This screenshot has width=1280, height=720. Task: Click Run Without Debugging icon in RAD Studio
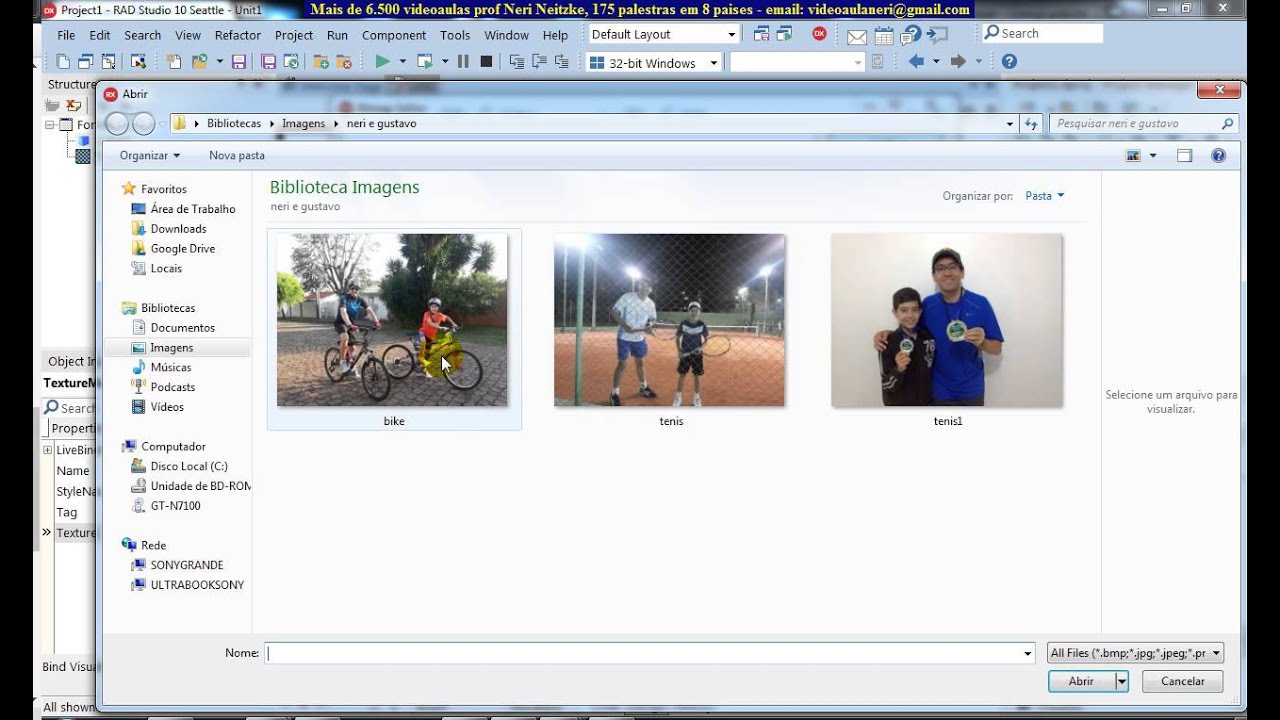pos(425,62)
